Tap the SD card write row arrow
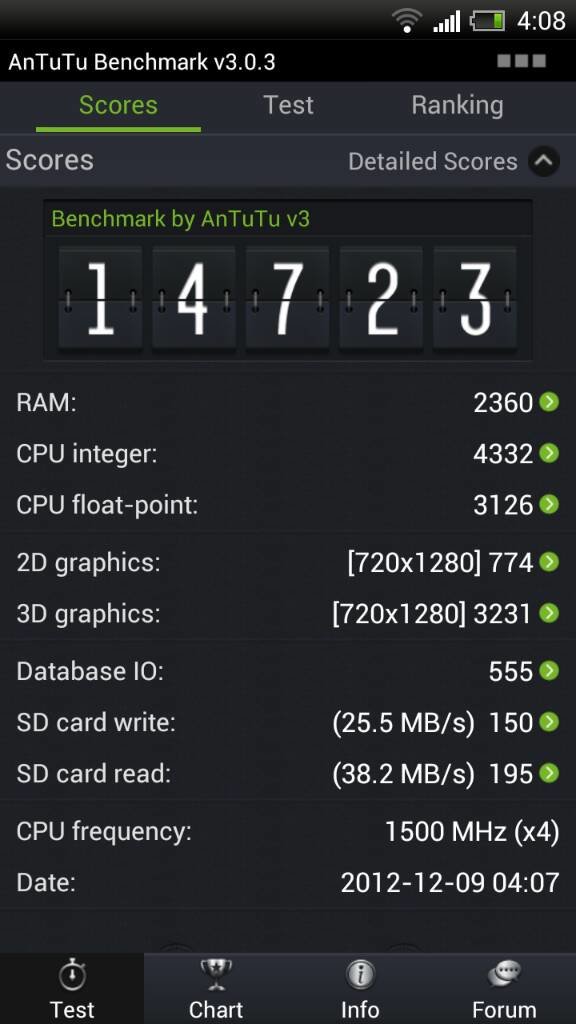 (x=549, y=722)
